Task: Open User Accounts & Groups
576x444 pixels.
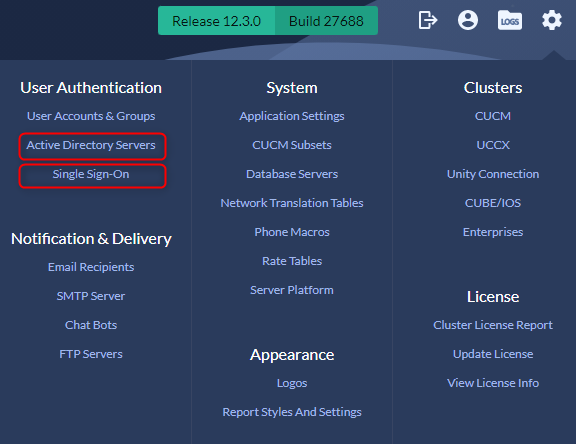Action: [91, 116]
